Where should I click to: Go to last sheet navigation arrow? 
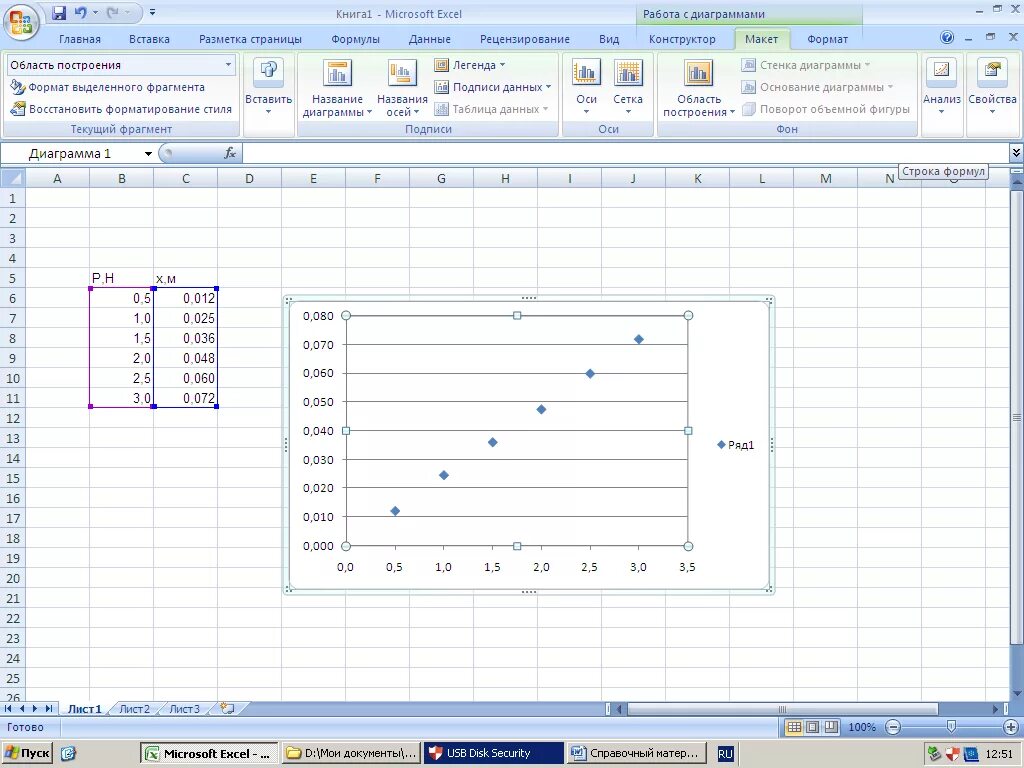click(48, 709)
